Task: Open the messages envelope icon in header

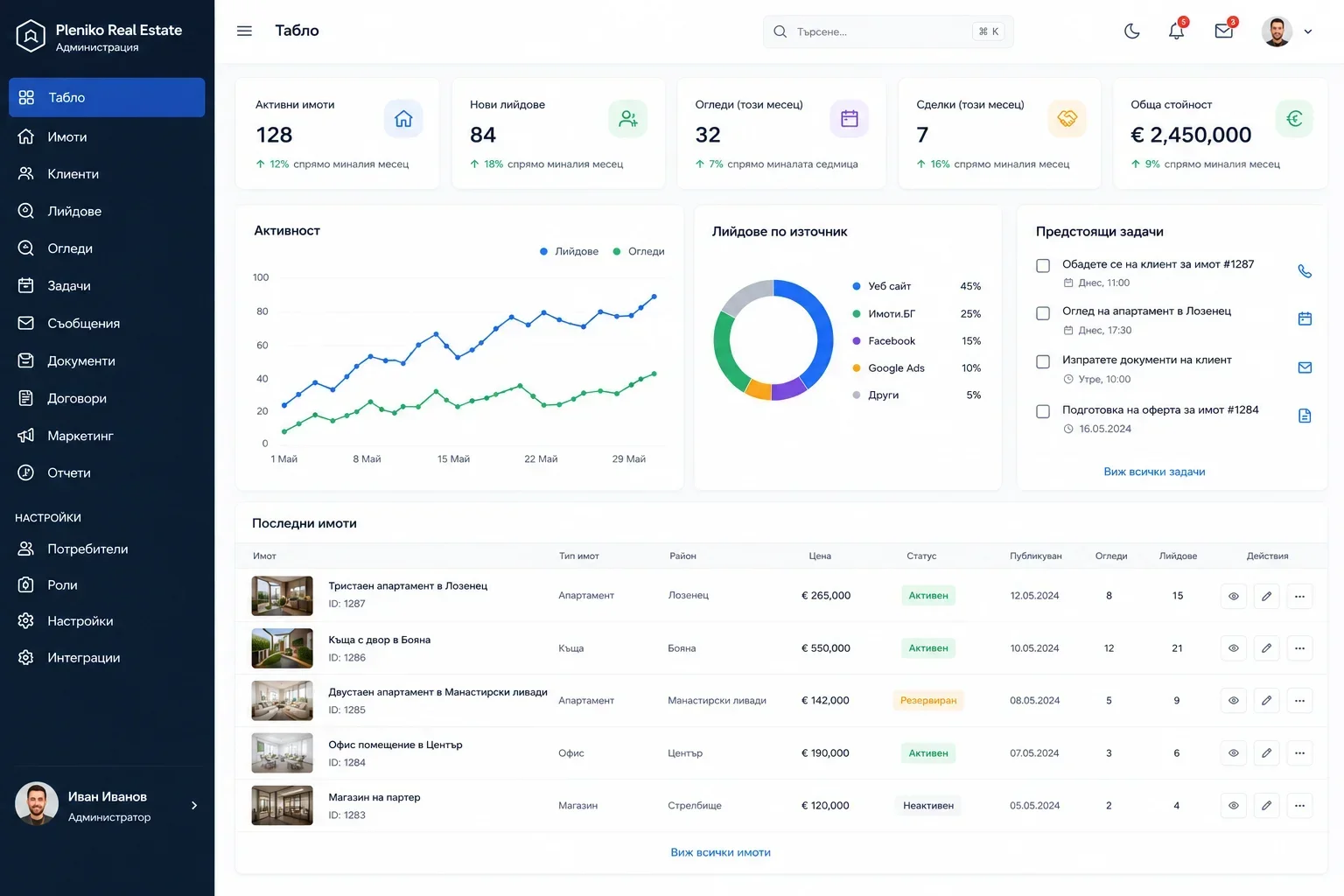Action: coord(1224,31)
